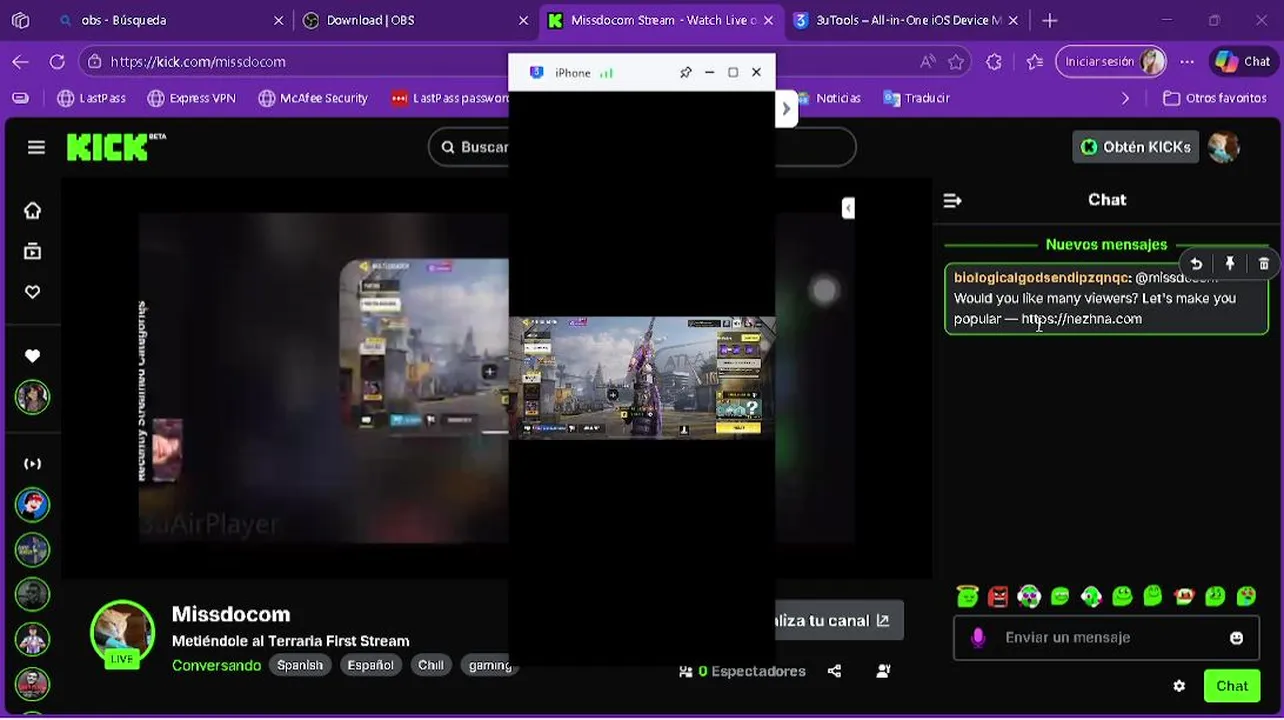Image resolution: width=1284 pixels, height=720 pixels.
Task: Open chat settings gear
Action: 1179,686
